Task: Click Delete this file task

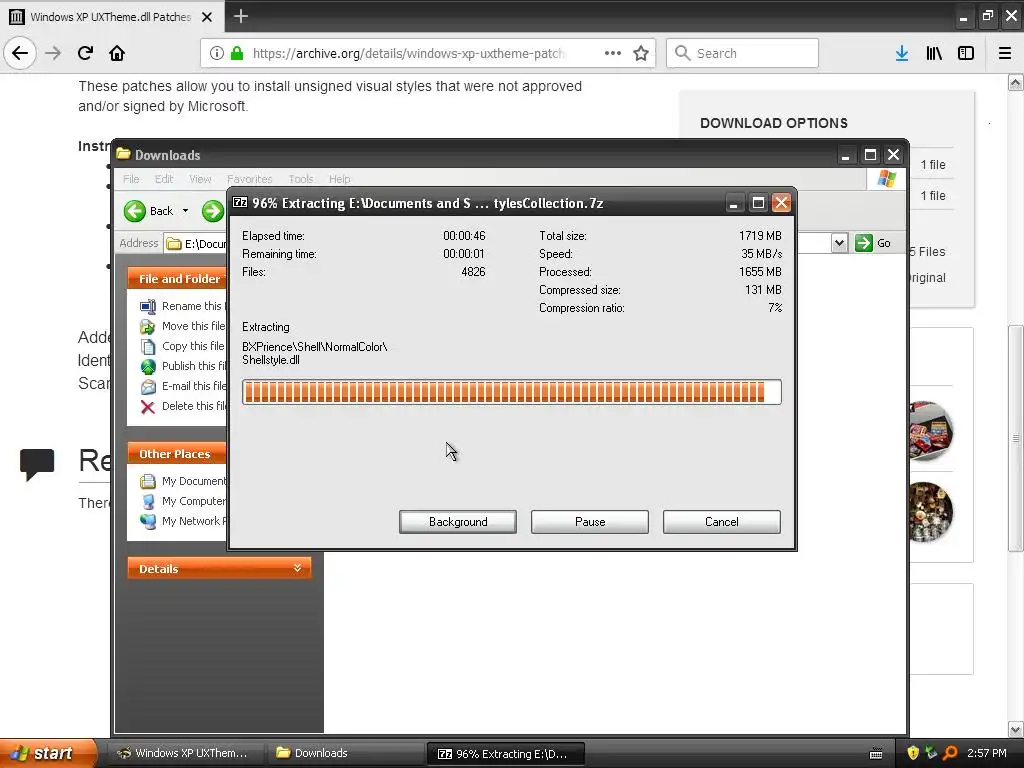Action: click(x=182, y=406)
